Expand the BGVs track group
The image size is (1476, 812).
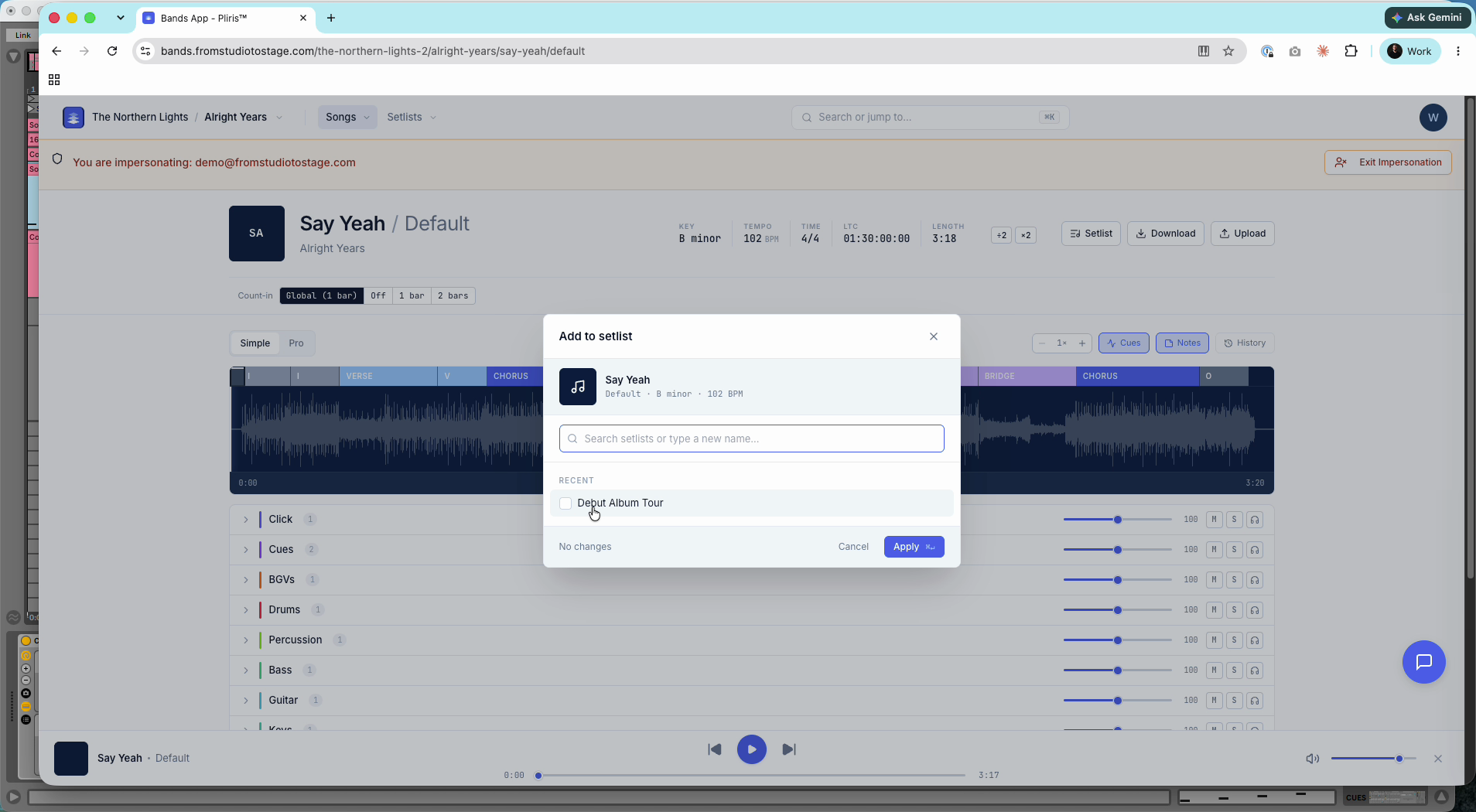(246, 580)
